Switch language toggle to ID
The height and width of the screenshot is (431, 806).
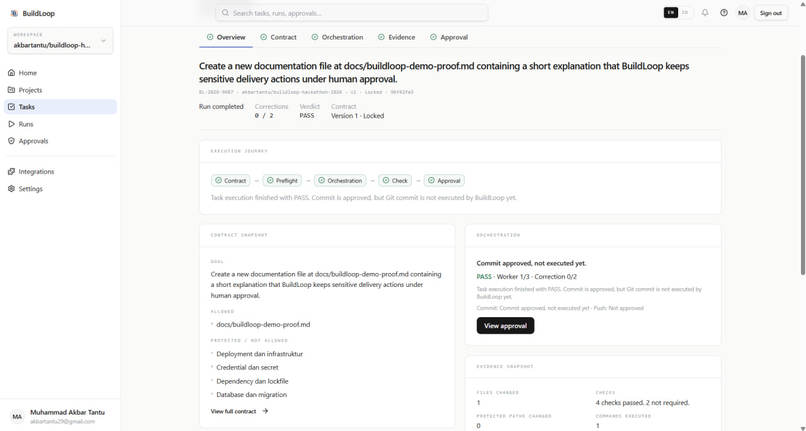(x=685, y=13)
